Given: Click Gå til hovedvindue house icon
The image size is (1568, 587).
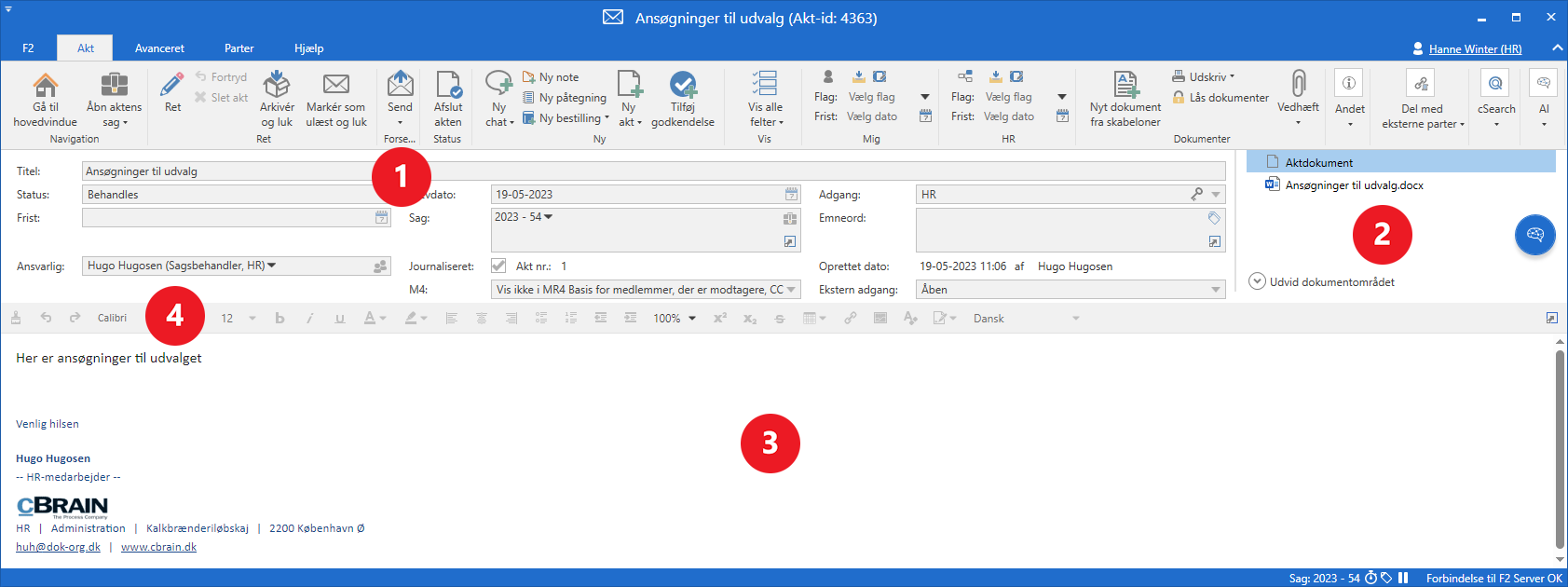Looking at the screenshot, I should click(x=45, y=87).
